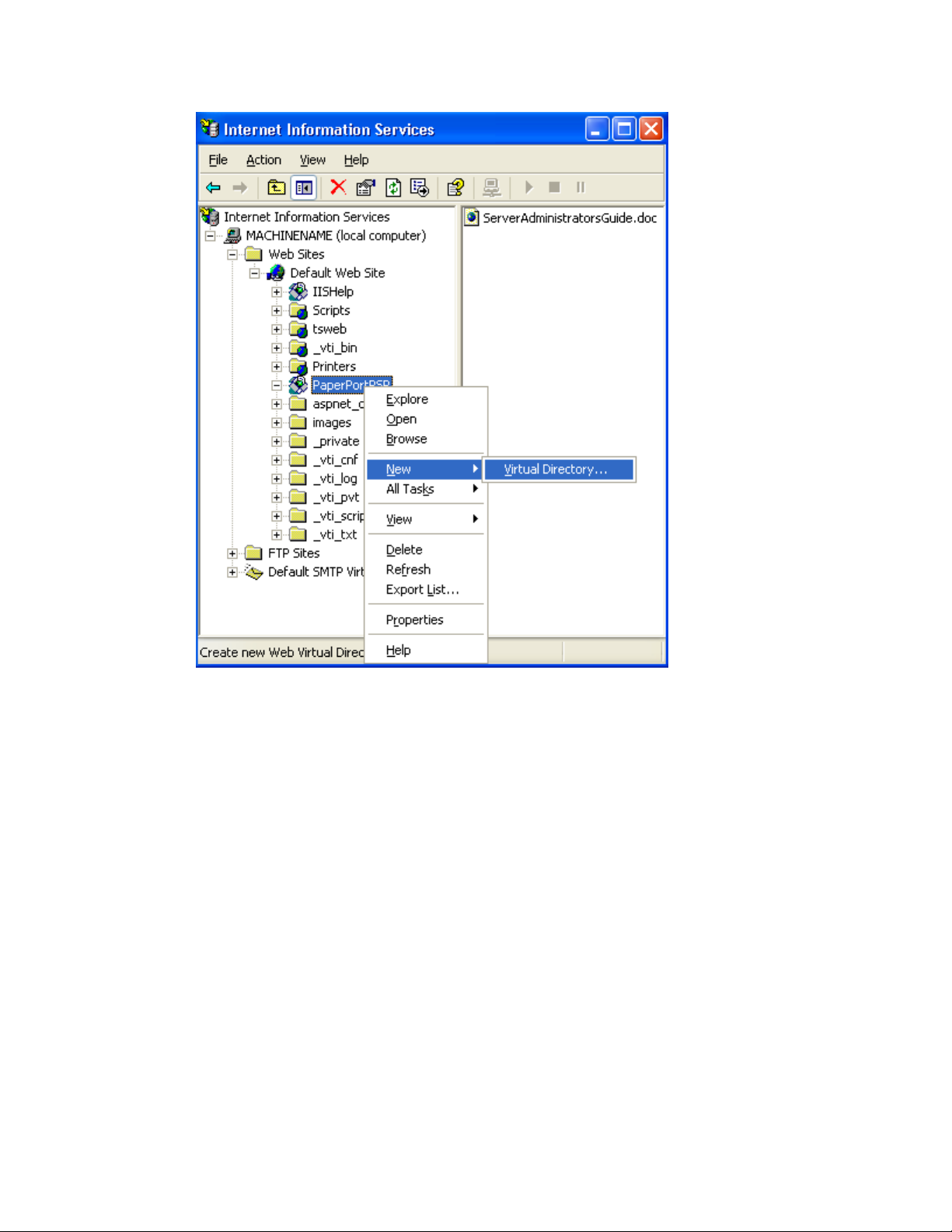Click the PaperPortPSP virtual directory icon

298,385
